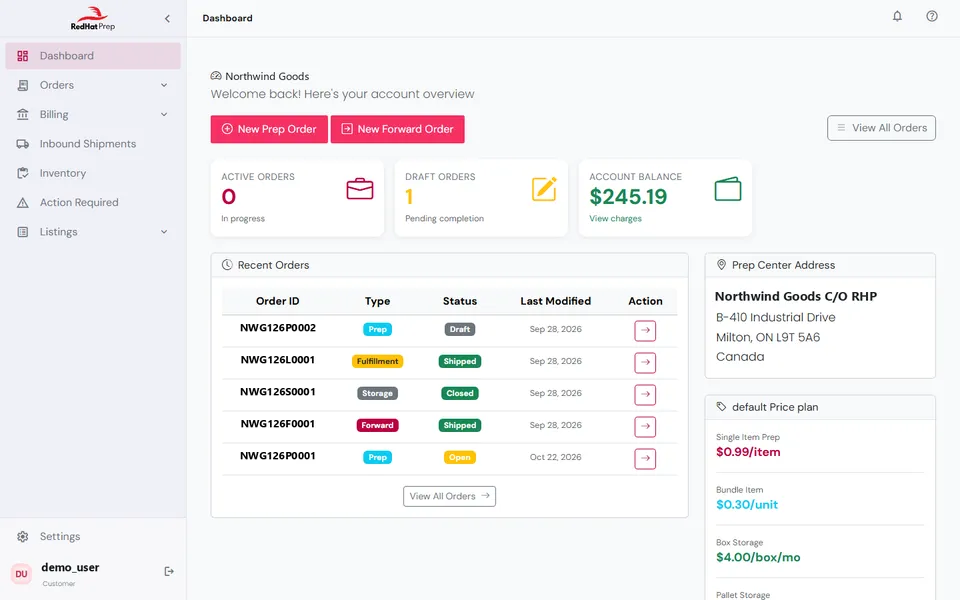
Task: Click the briefcase icon on Active Orders card
Action: click(359, 189)
